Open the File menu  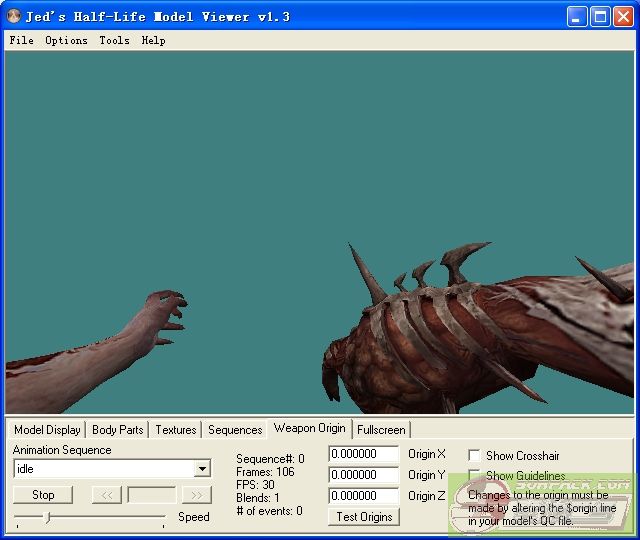coord(21,41)
